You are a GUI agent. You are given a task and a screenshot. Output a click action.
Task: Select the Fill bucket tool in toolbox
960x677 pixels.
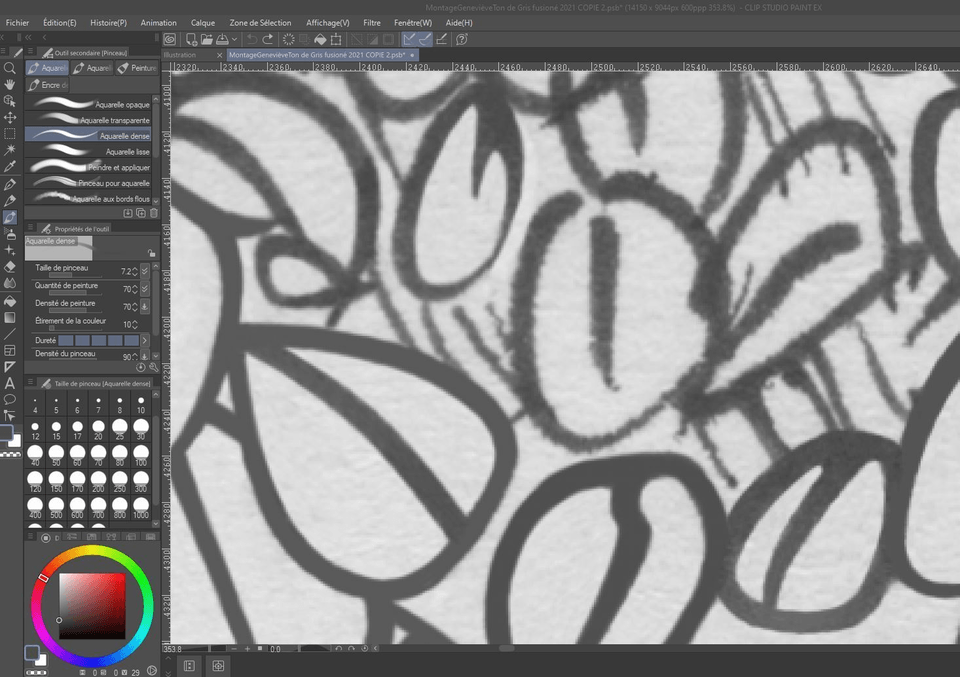[10, 300]
